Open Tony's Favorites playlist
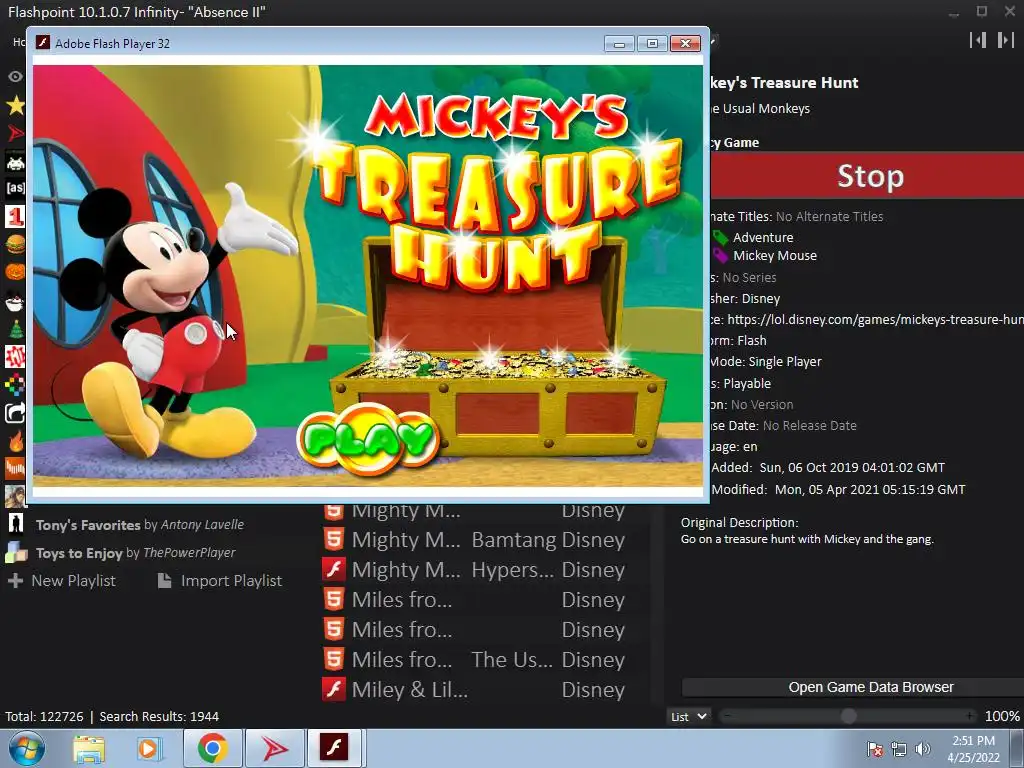This screenshot has height=768, width=1024. [140, 524]
